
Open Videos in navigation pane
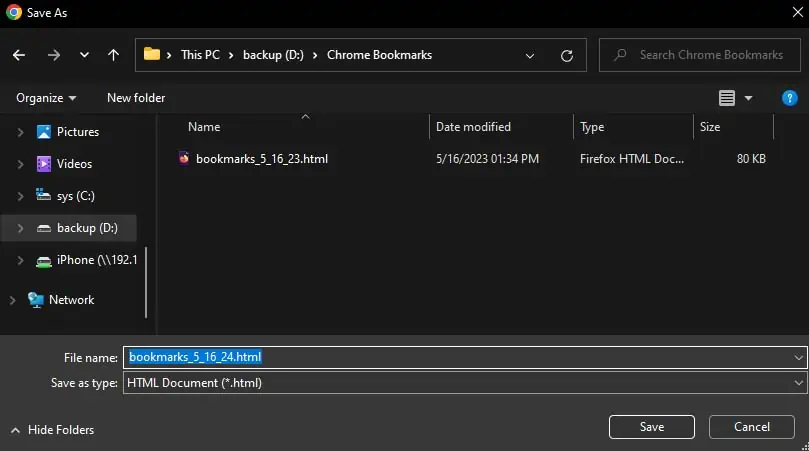coord(74,164)
